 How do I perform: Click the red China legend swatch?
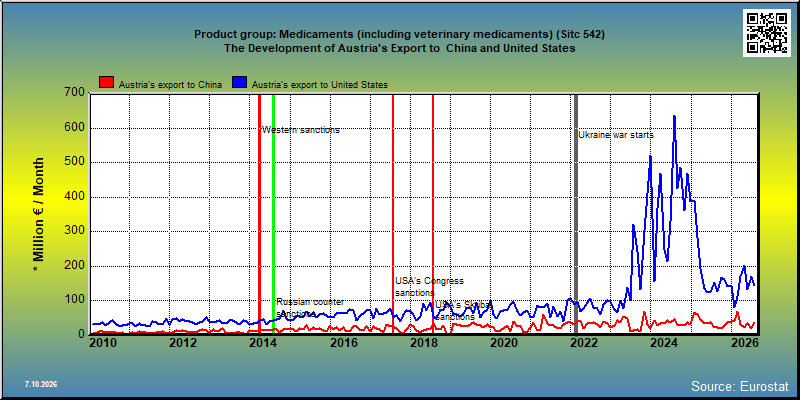(x=107, y=82)
